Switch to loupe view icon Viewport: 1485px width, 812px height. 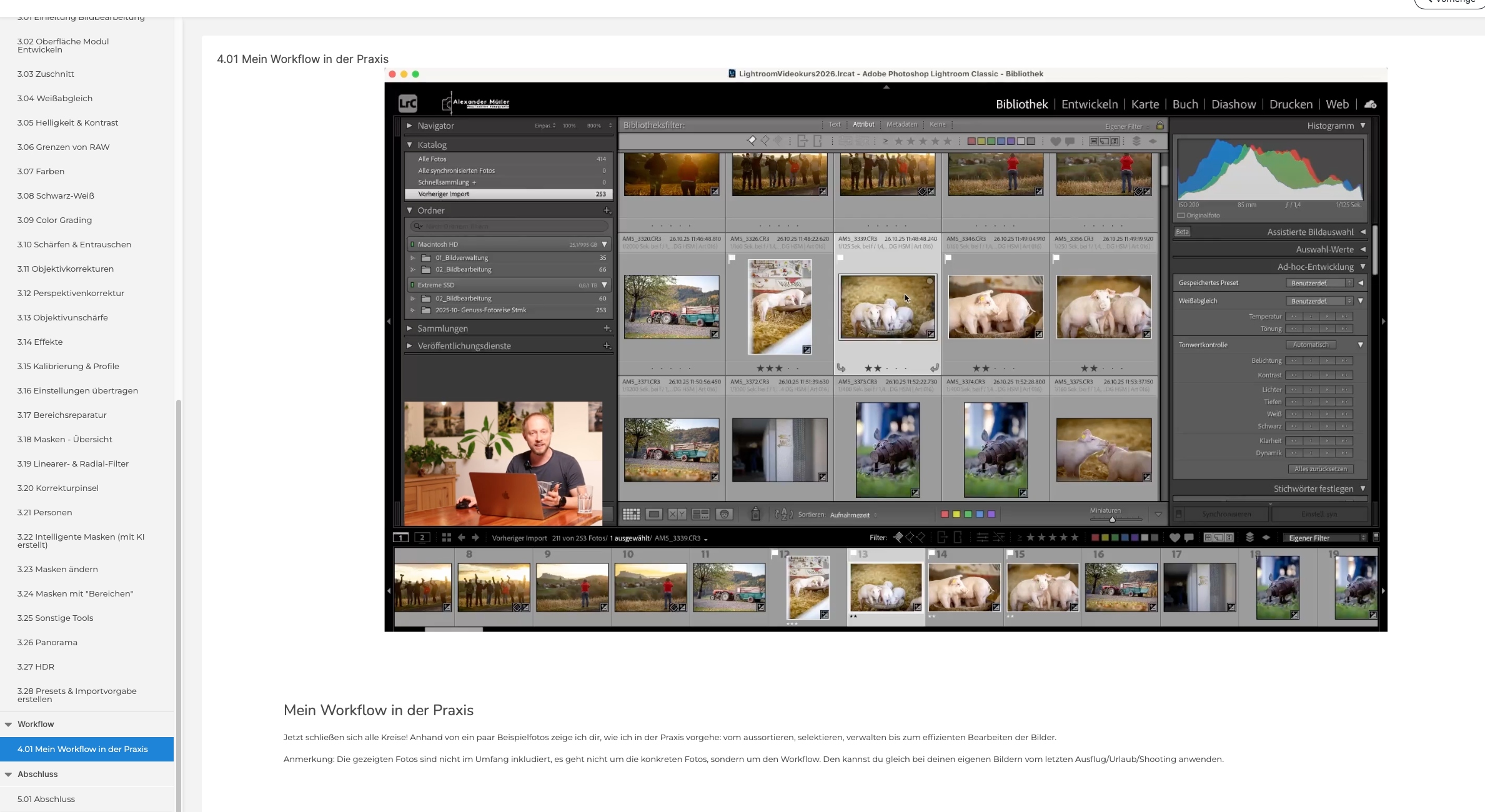[x=654, y=514]
